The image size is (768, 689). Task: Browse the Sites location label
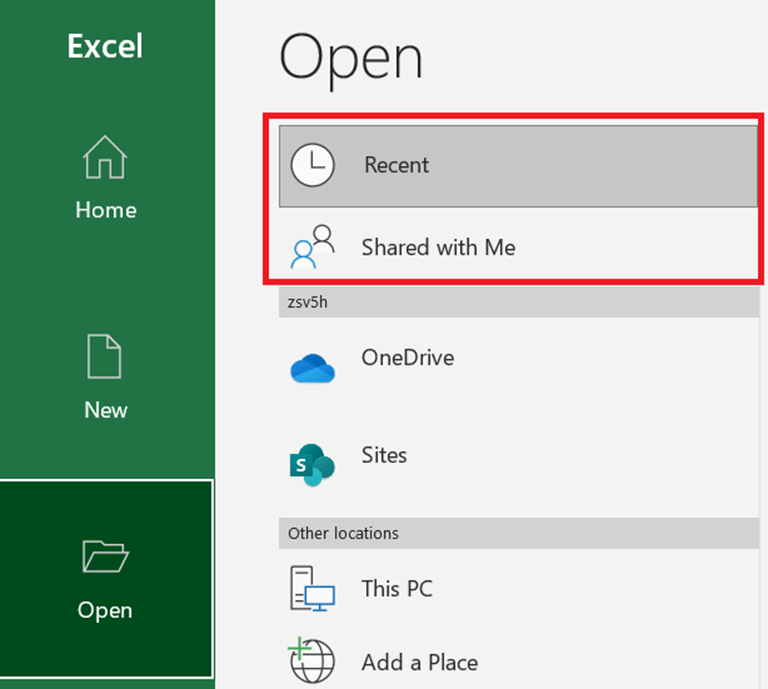(x=384, y=455)
